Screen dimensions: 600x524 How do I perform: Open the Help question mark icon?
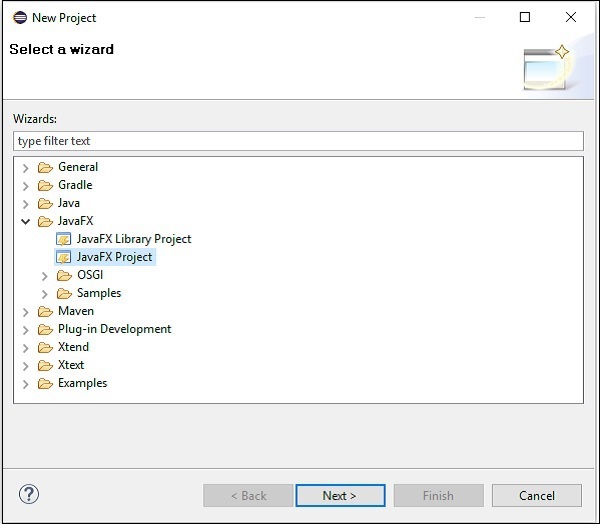pos(29,494)
